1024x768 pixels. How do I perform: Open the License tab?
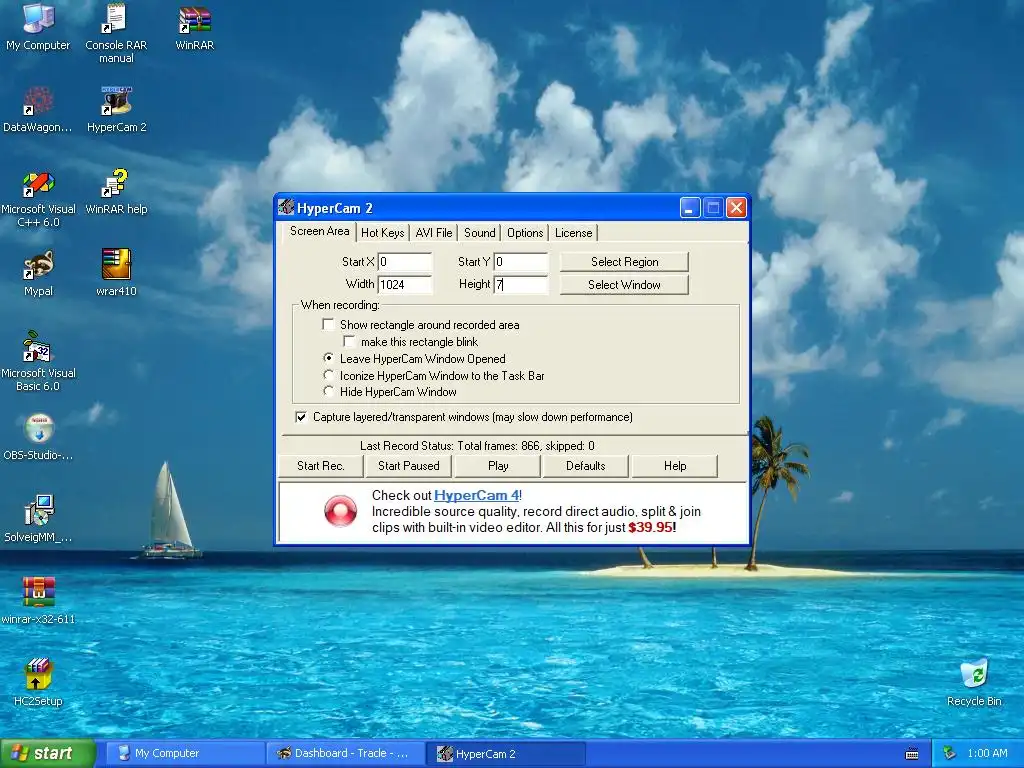click(573, 232)
